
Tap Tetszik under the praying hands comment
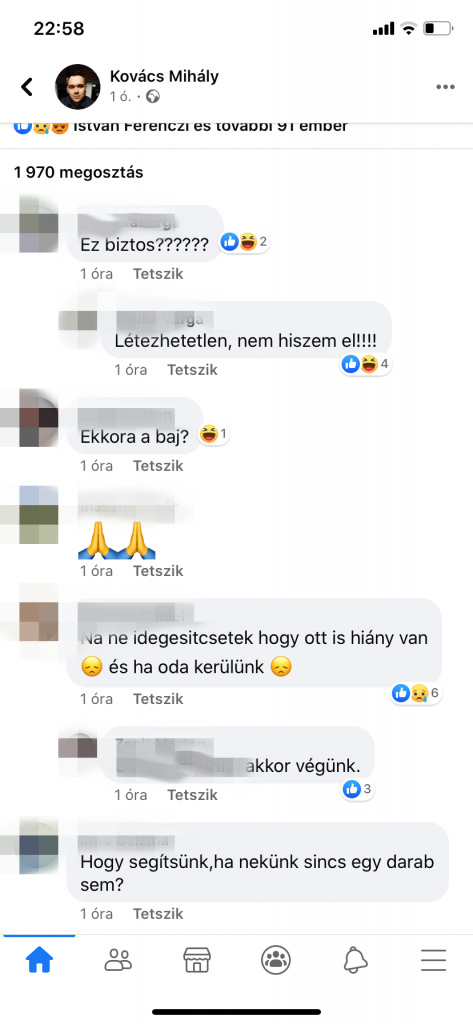point(158,571)
